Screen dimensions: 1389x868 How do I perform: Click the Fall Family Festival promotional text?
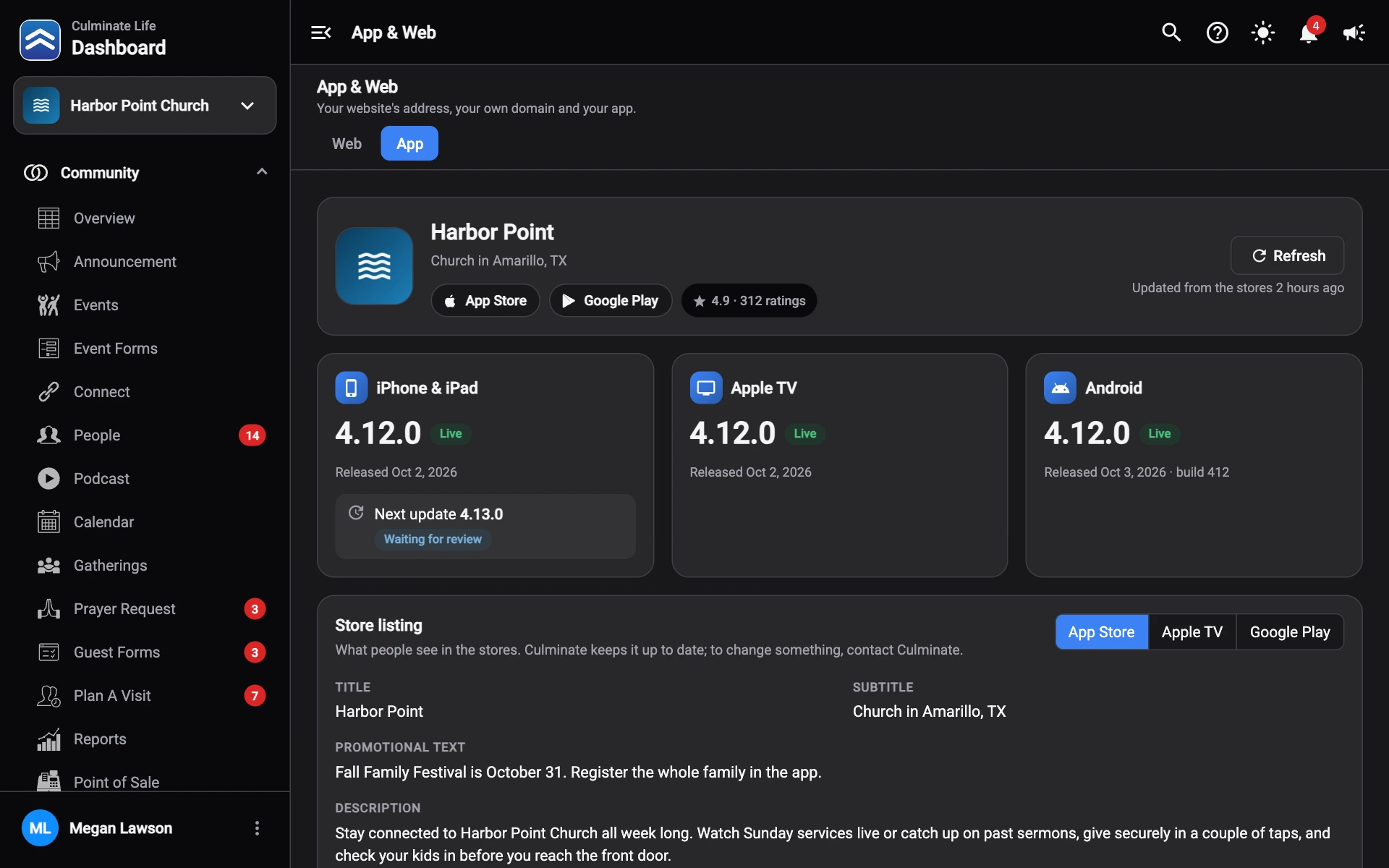(578, 773)
